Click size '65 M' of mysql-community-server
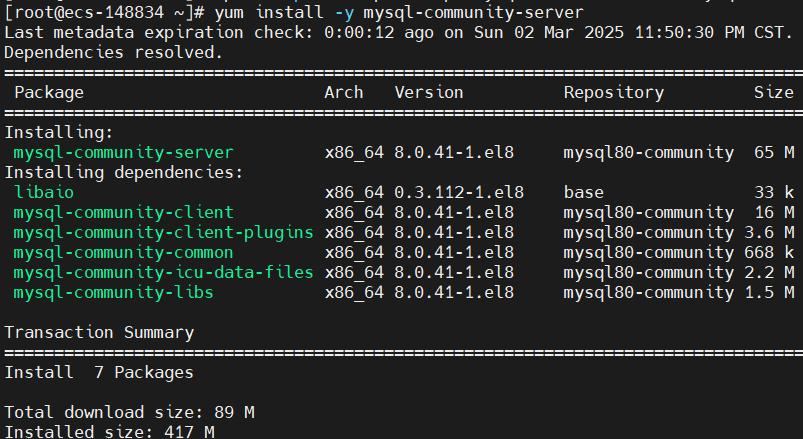The width and height of the screenshot is (803, 439). [773, 152]
